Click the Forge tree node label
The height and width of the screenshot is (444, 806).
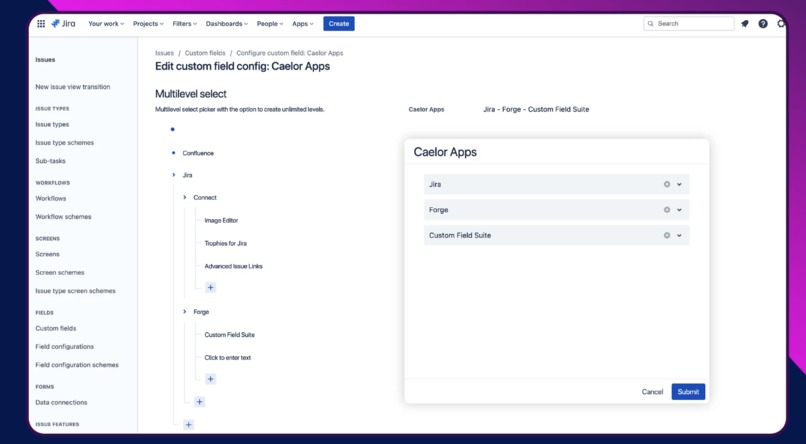point(201,312)
